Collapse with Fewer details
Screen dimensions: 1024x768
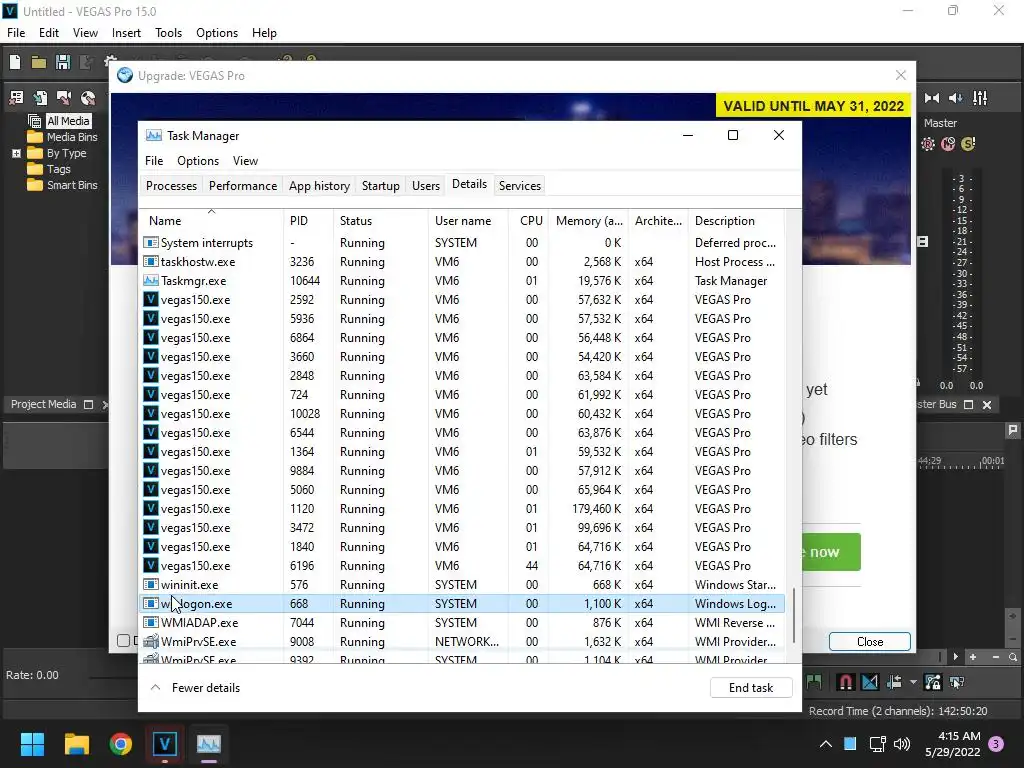(x=196, y=688)
